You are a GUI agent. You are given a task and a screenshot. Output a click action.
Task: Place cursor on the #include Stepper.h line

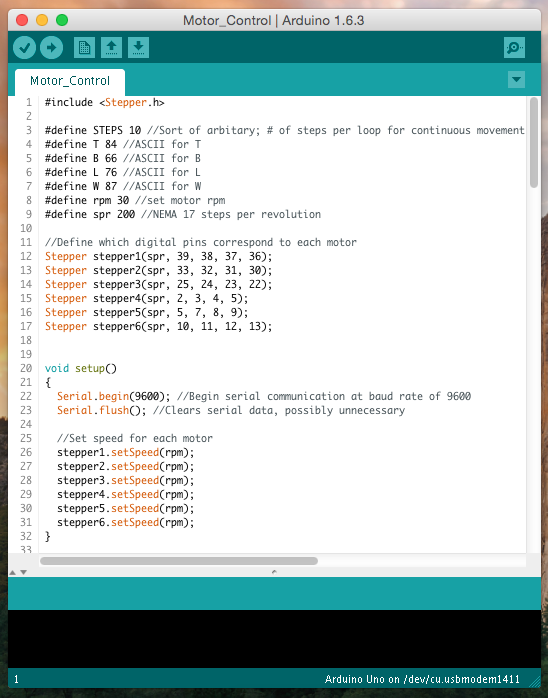pos(105,102)
